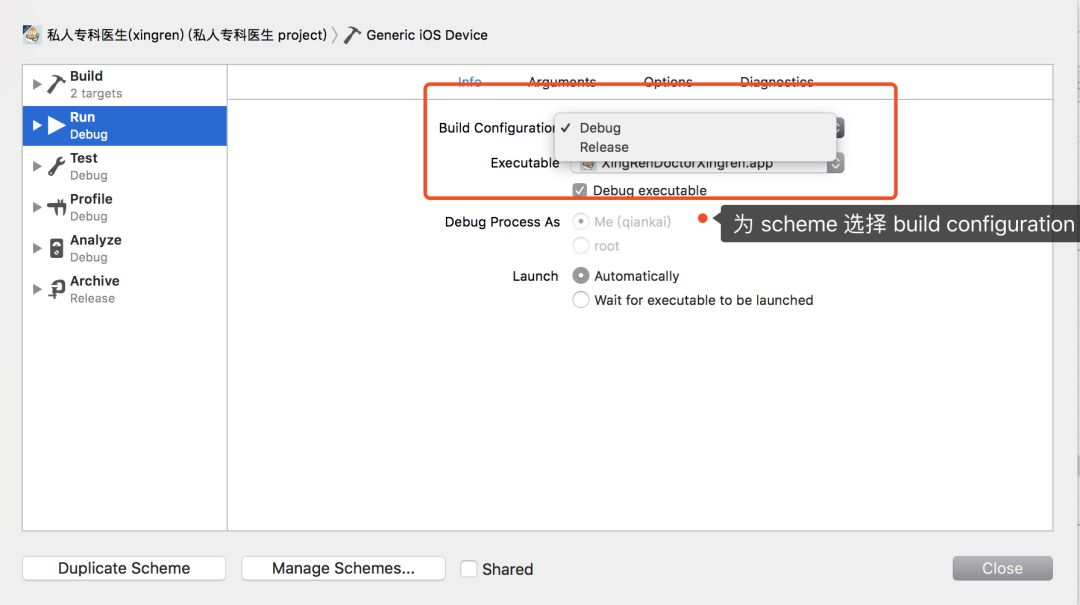Screen dimensions: 1080x605
Task: Select Me (qiankai) radio button
Action: [581, 221]
